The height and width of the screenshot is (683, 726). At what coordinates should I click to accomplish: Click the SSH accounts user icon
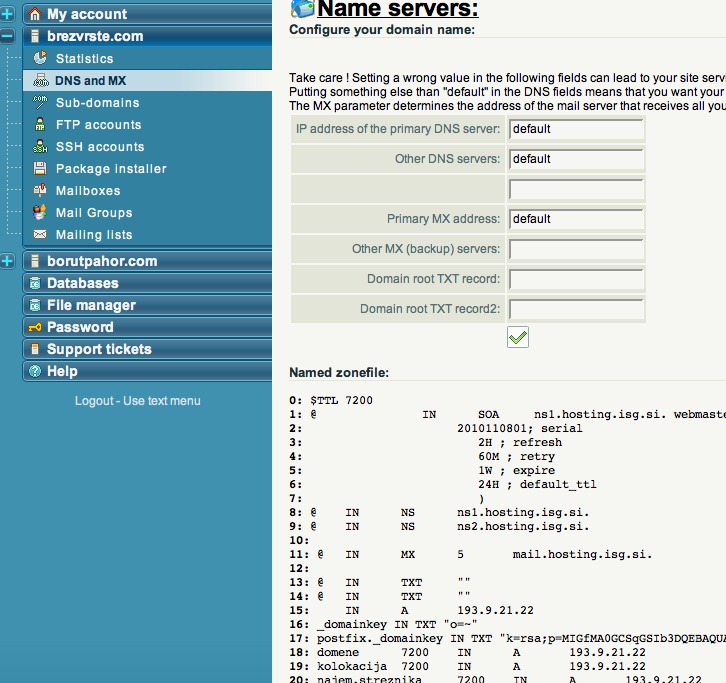(x=40, y=147)
